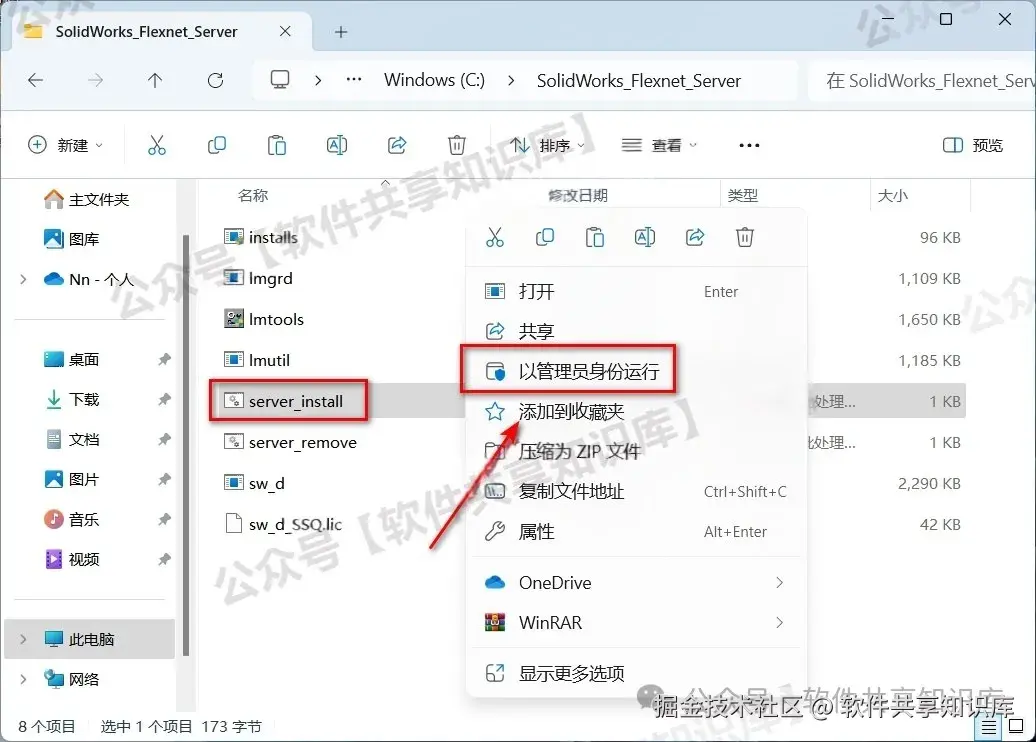Switch to details view in status bar
The height and width of the screenshot is (742, 1036).
pos(988,727)
